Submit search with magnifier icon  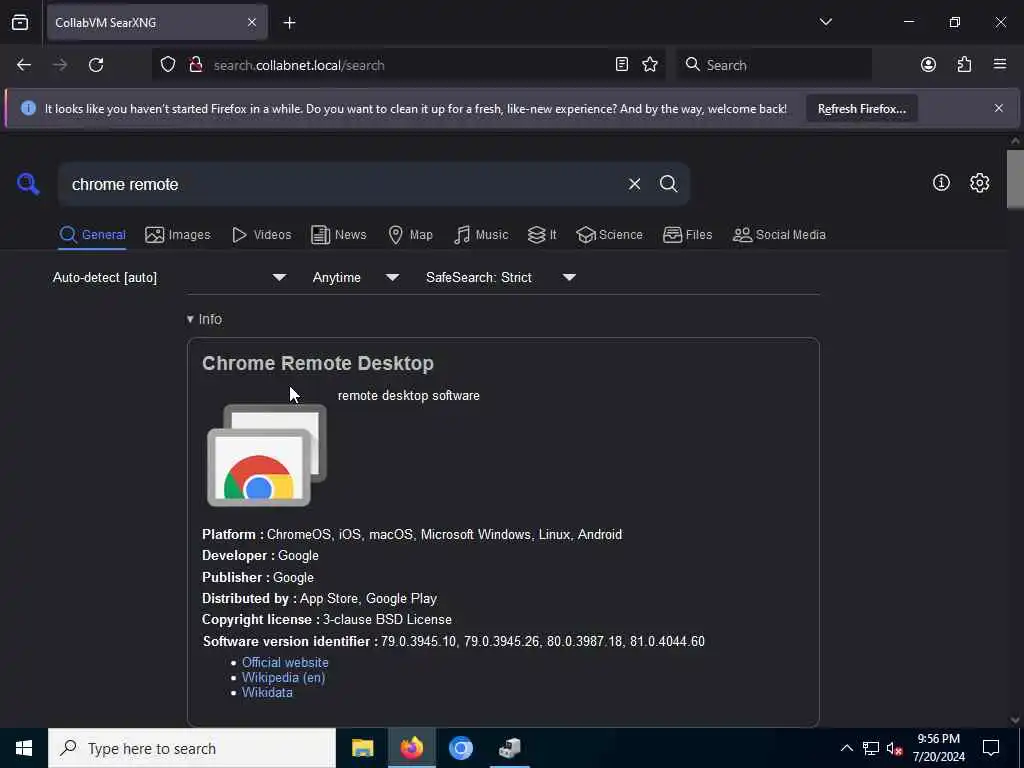click(x=668, y=184)
